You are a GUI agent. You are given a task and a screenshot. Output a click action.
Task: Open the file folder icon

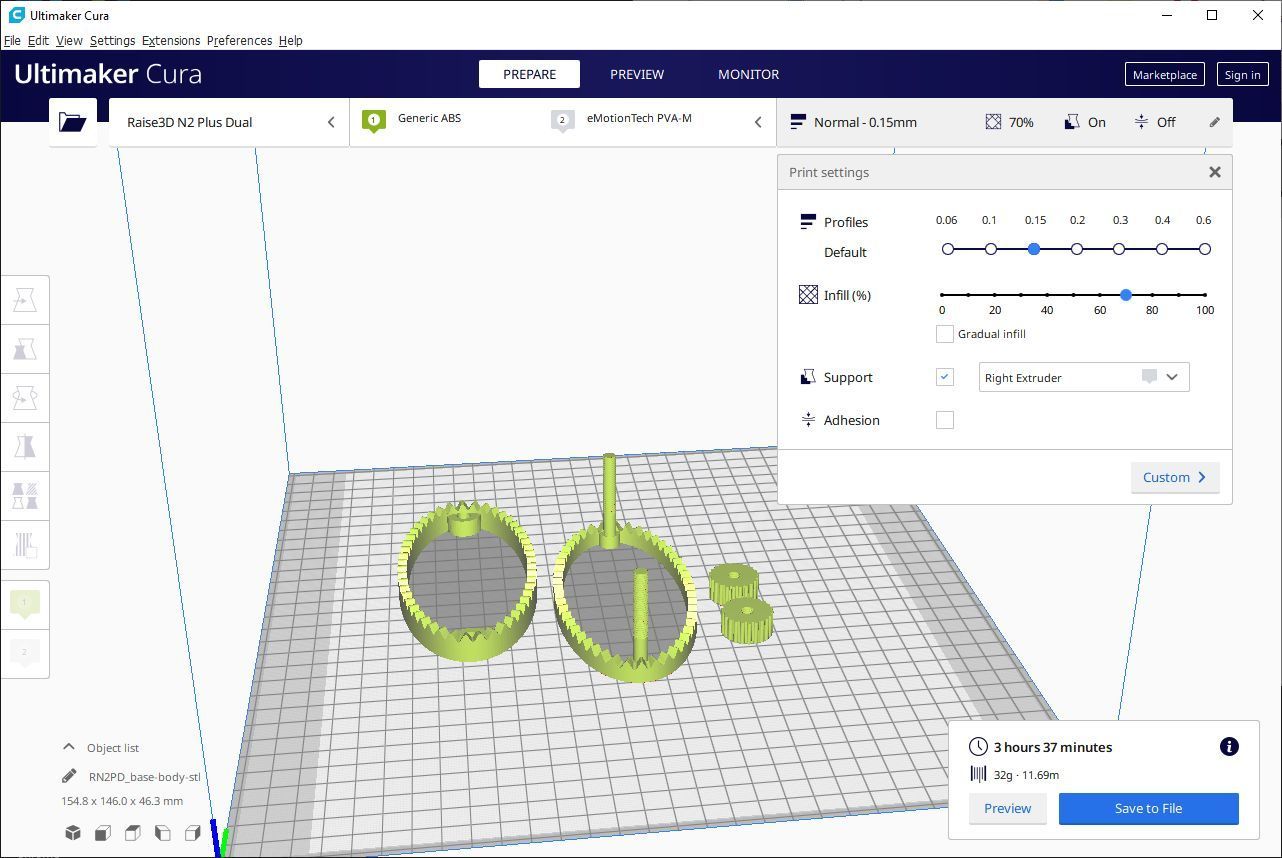click(x=73, y=122)
